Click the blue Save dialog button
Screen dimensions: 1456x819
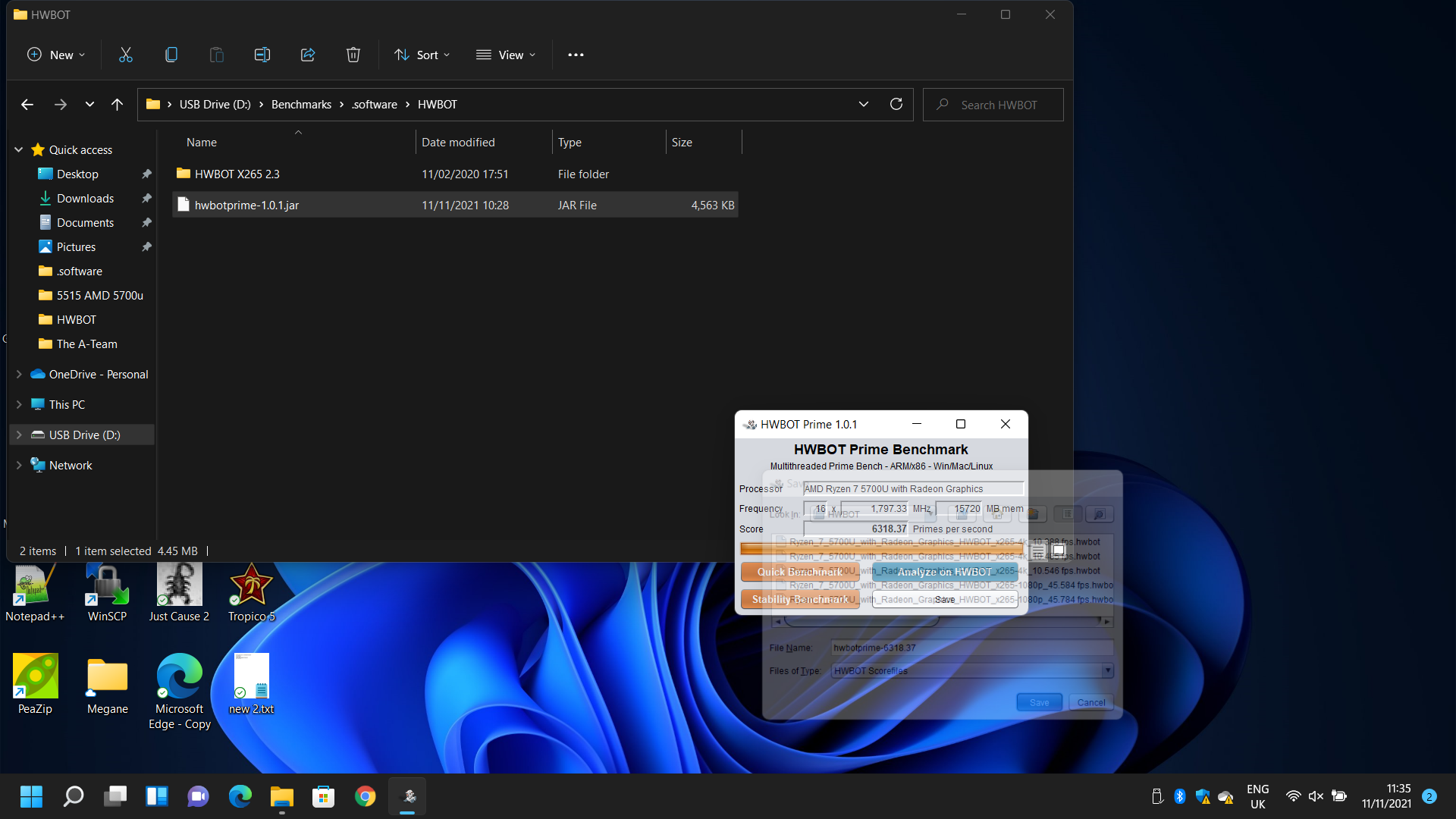point(1039,703)
